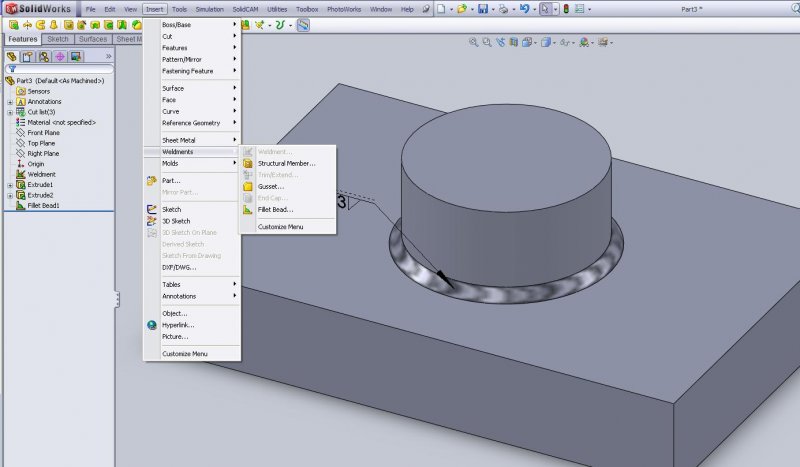Open the Select tool dropdown arrow
This screenshot has width=800, height=467.
pos(555,9)
